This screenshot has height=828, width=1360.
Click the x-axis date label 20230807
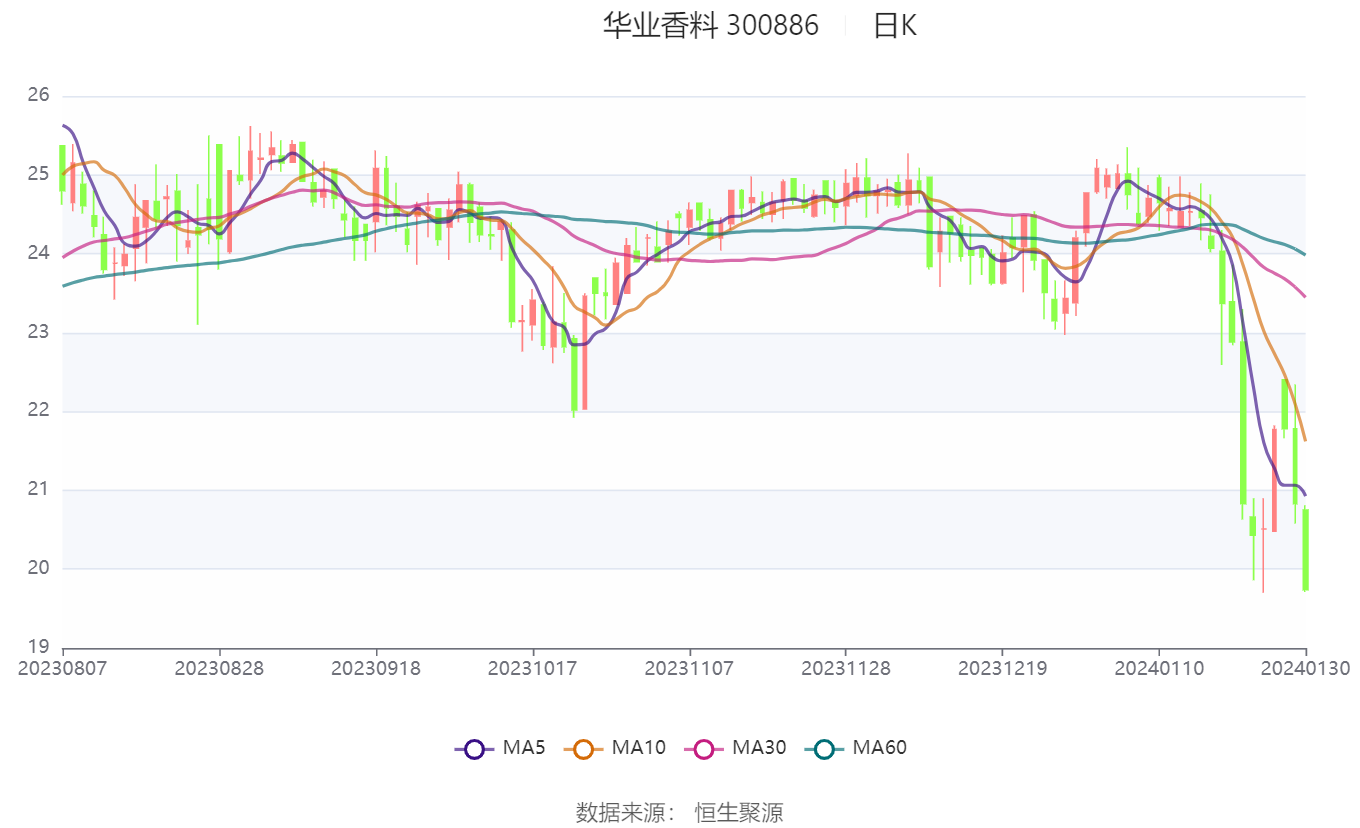(x=63, y=668)
